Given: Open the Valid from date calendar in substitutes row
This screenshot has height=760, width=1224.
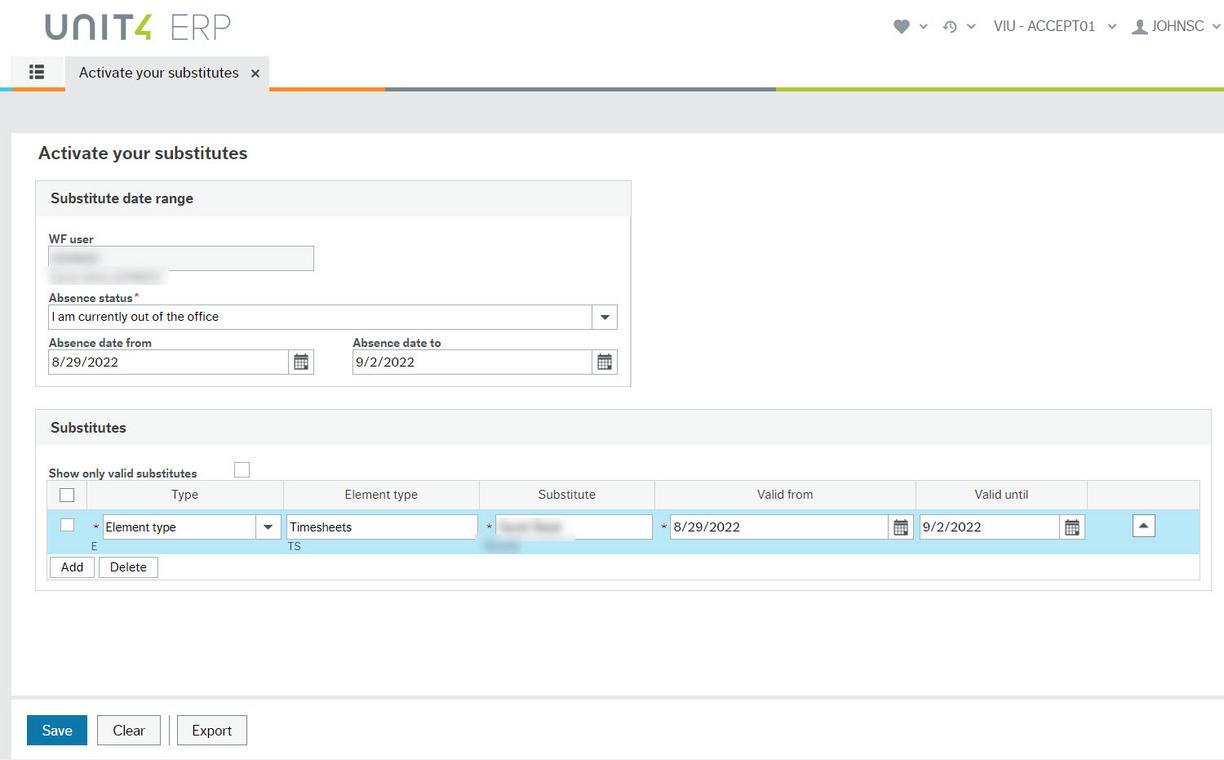Looking at the screenshot, I should (x=901, y=527).
